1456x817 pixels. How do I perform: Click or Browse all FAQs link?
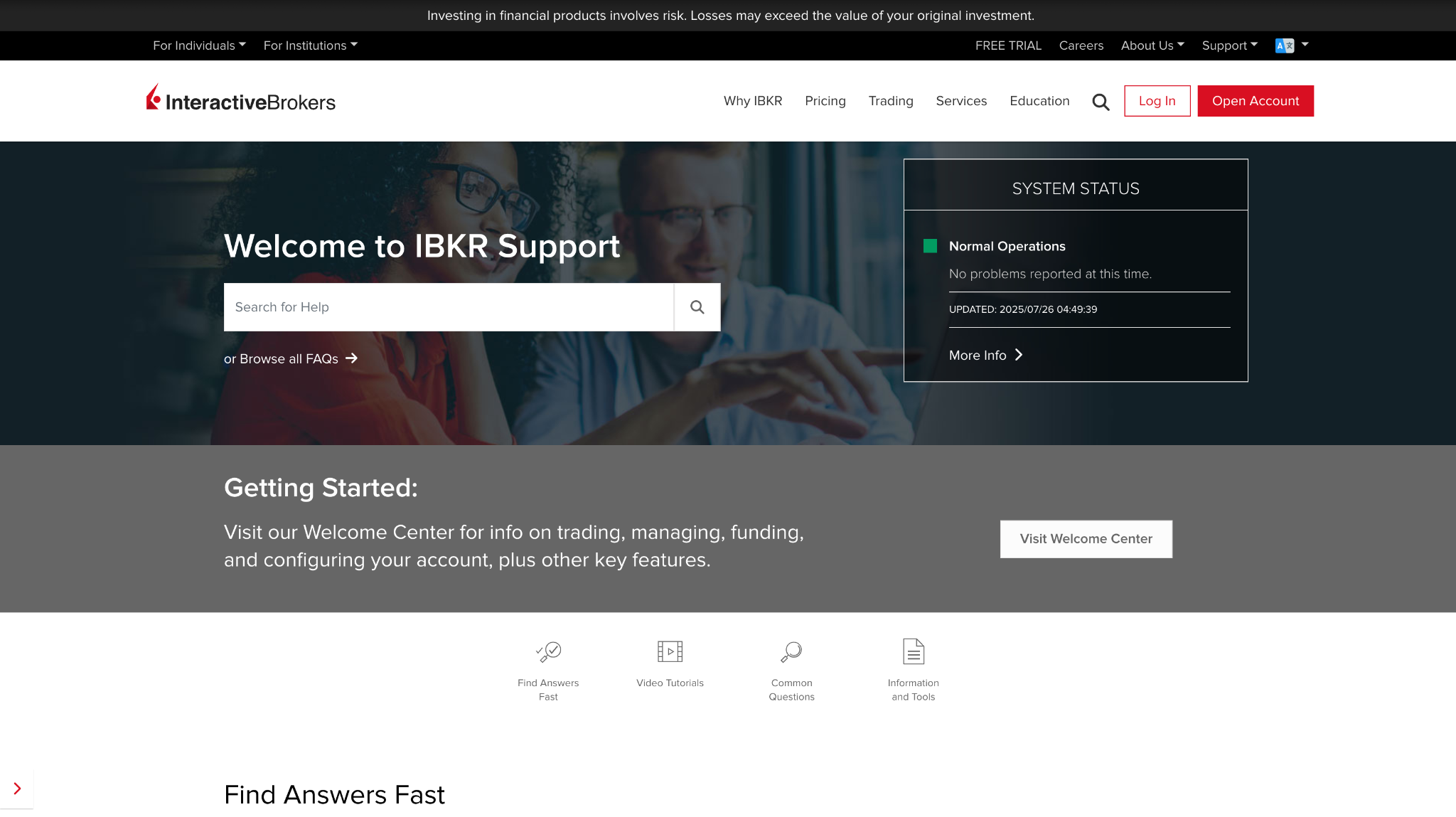[x=291, y=358]
